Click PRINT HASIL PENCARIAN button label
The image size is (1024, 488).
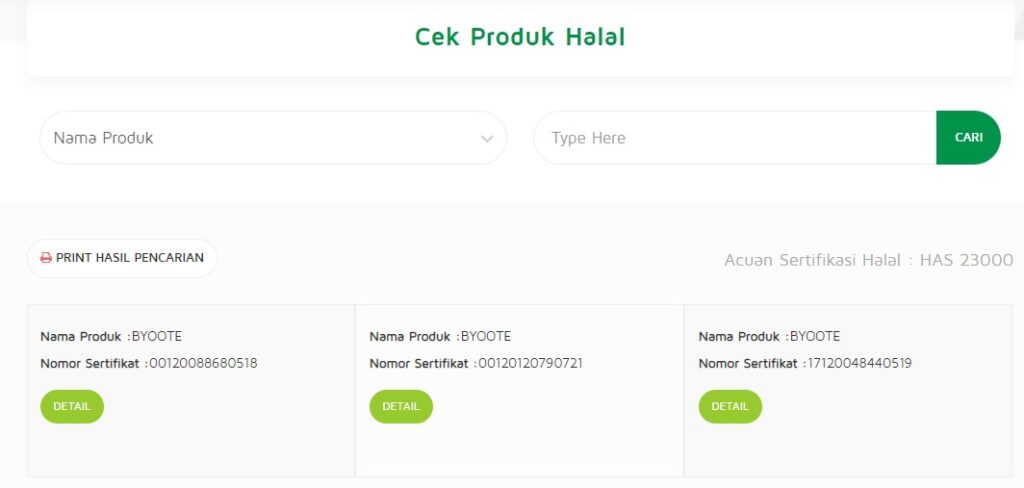coord(130,257)
